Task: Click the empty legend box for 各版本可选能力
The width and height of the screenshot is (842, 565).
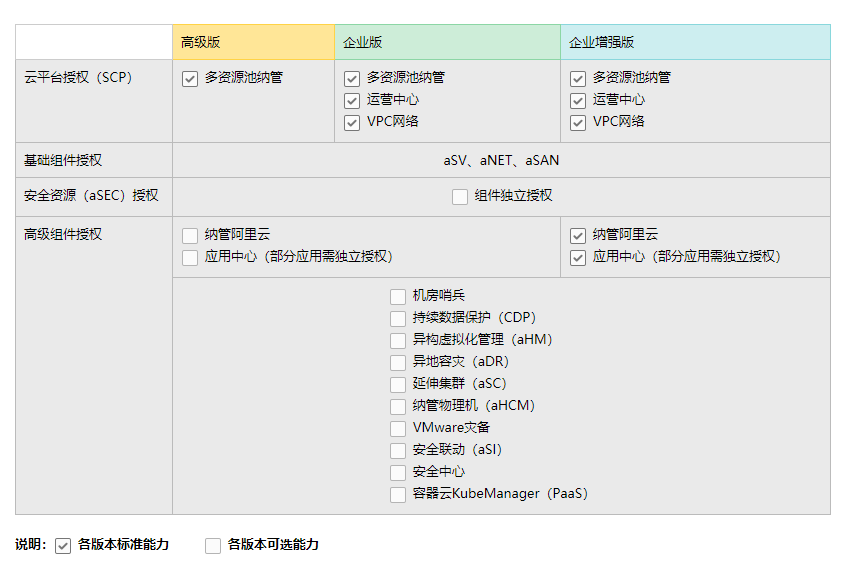Action: (213, 546)
